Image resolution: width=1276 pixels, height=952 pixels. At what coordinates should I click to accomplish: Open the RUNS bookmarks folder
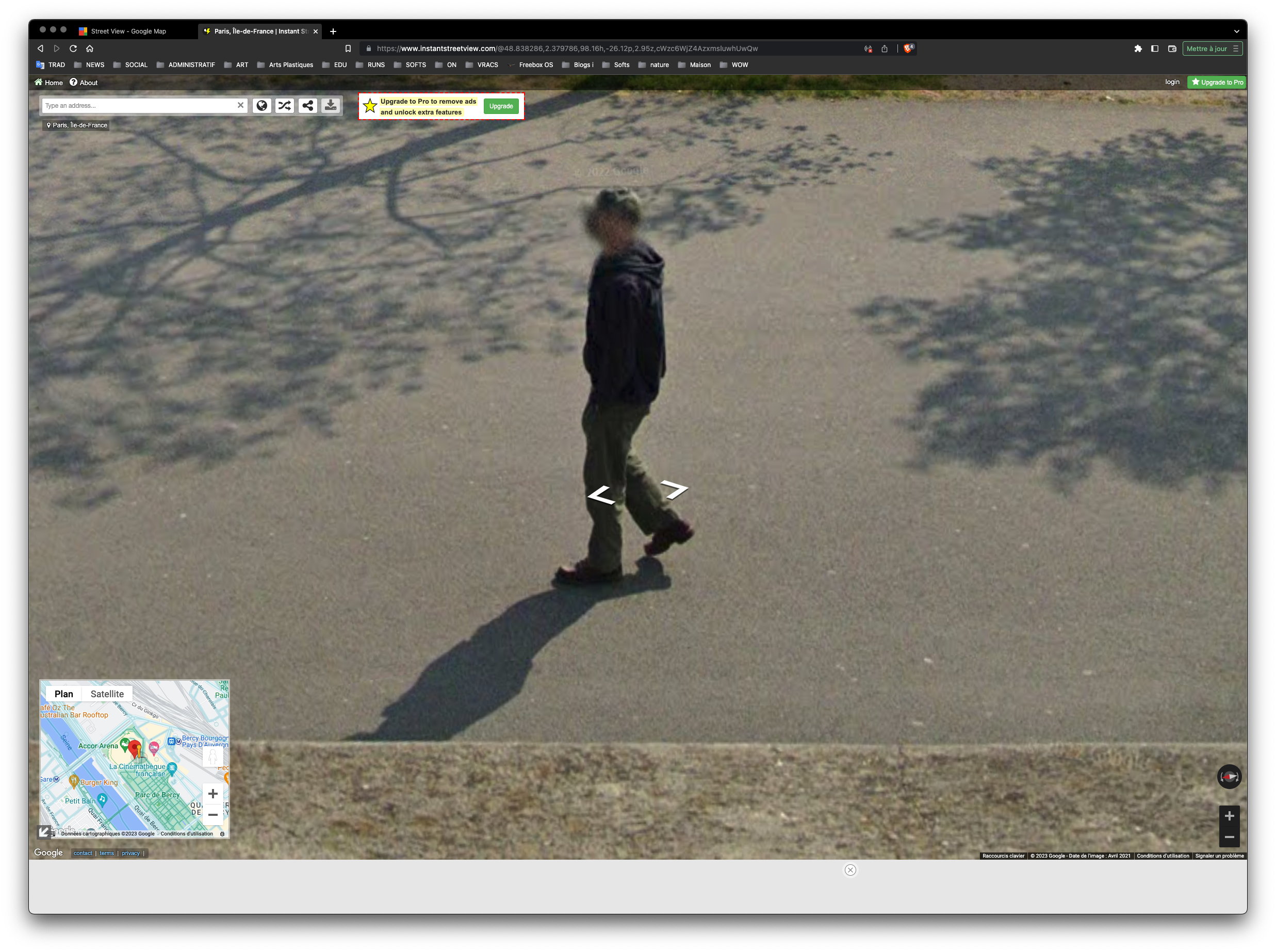(370, 64)
